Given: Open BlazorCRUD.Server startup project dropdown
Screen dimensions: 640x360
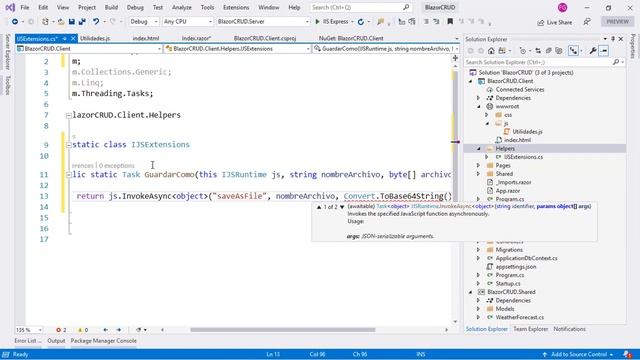Looking at the screenshot, I should point(263,22).
